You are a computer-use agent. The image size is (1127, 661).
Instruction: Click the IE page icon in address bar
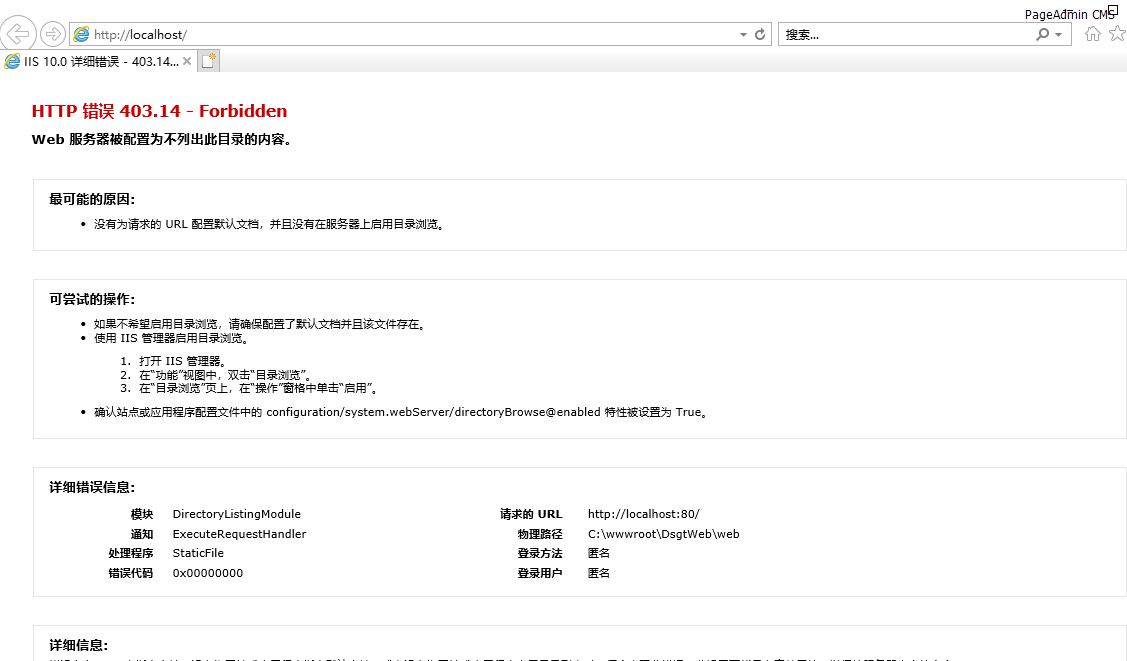tap(81, 34)
